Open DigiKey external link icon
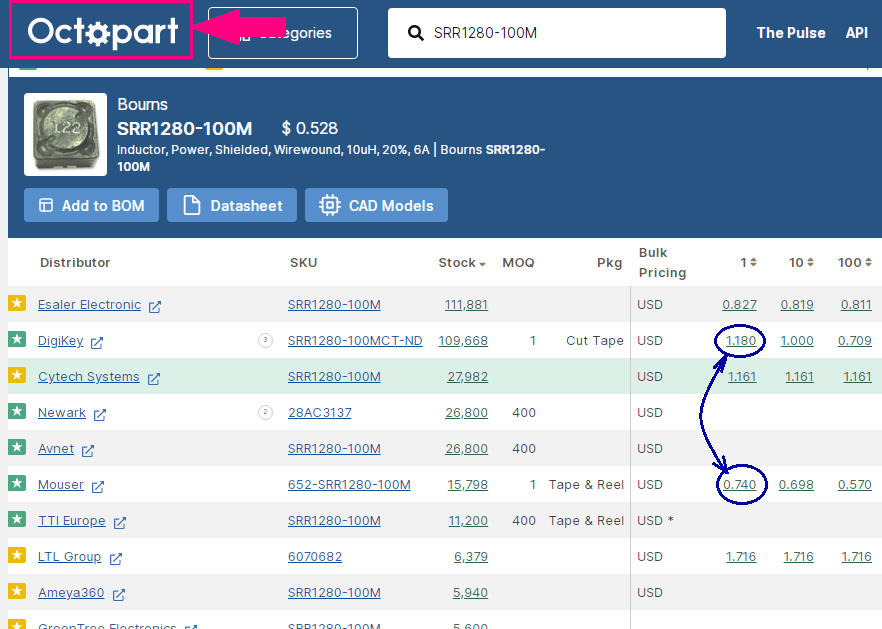Screen dimensions: 882x629 coord(97,343)
